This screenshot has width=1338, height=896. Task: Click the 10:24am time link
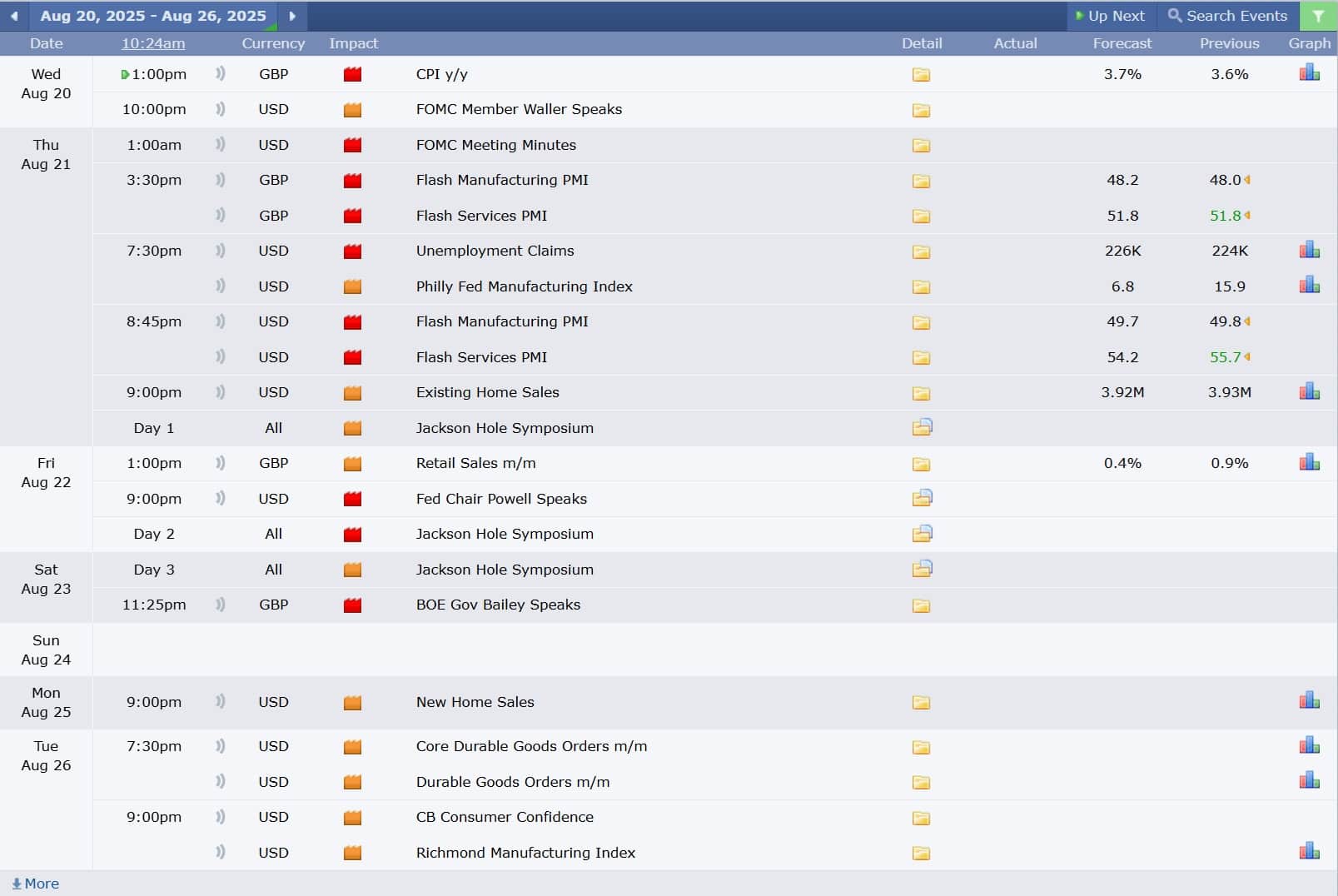pos(153,43)
